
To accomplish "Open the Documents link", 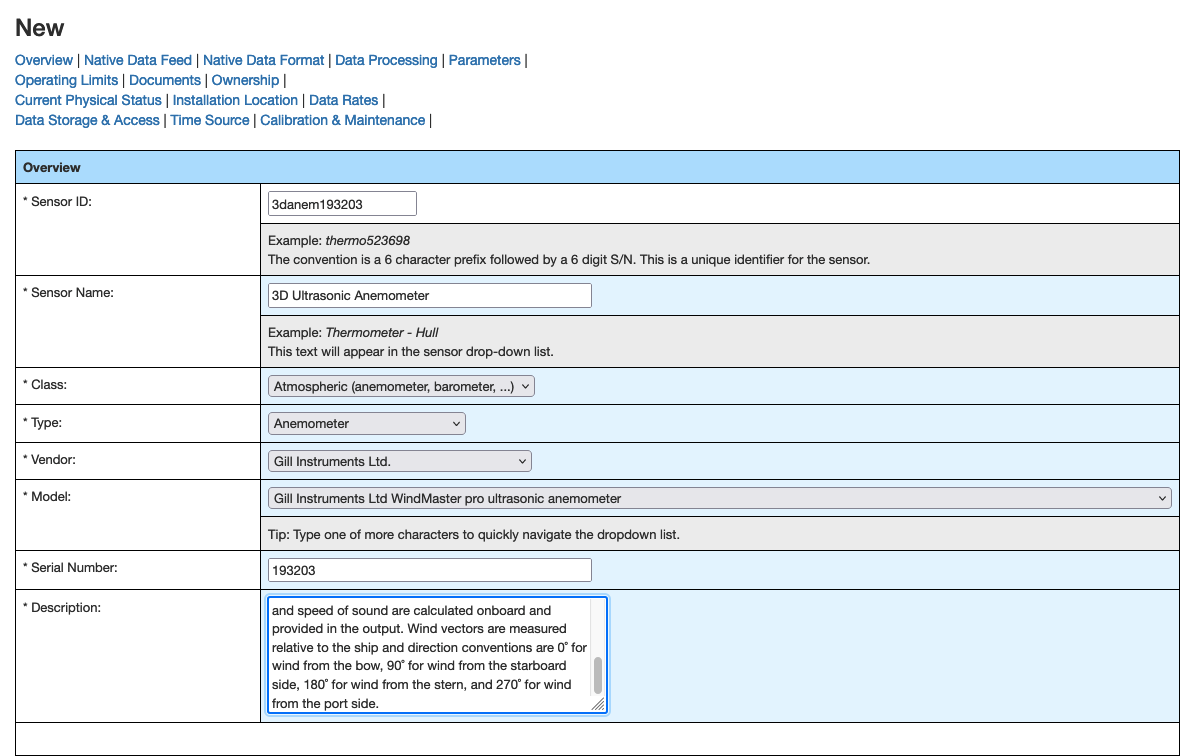I will (x=164, y=80).
